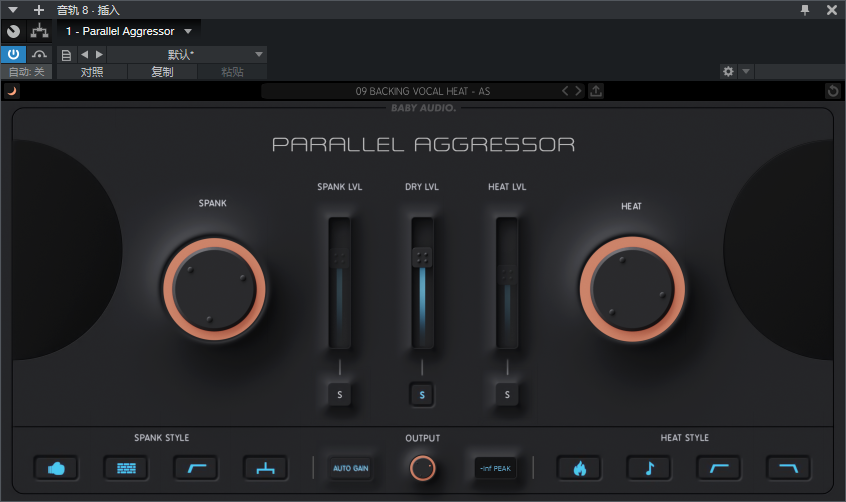Expand the window menu triangle at top left
Image resolution: width=846 pixels, height=502 pixels.
[x=13, y=10]
